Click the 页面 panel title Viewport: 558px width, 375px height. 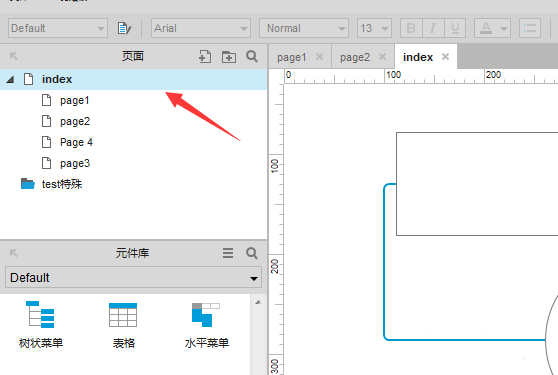tap(133, 56)
